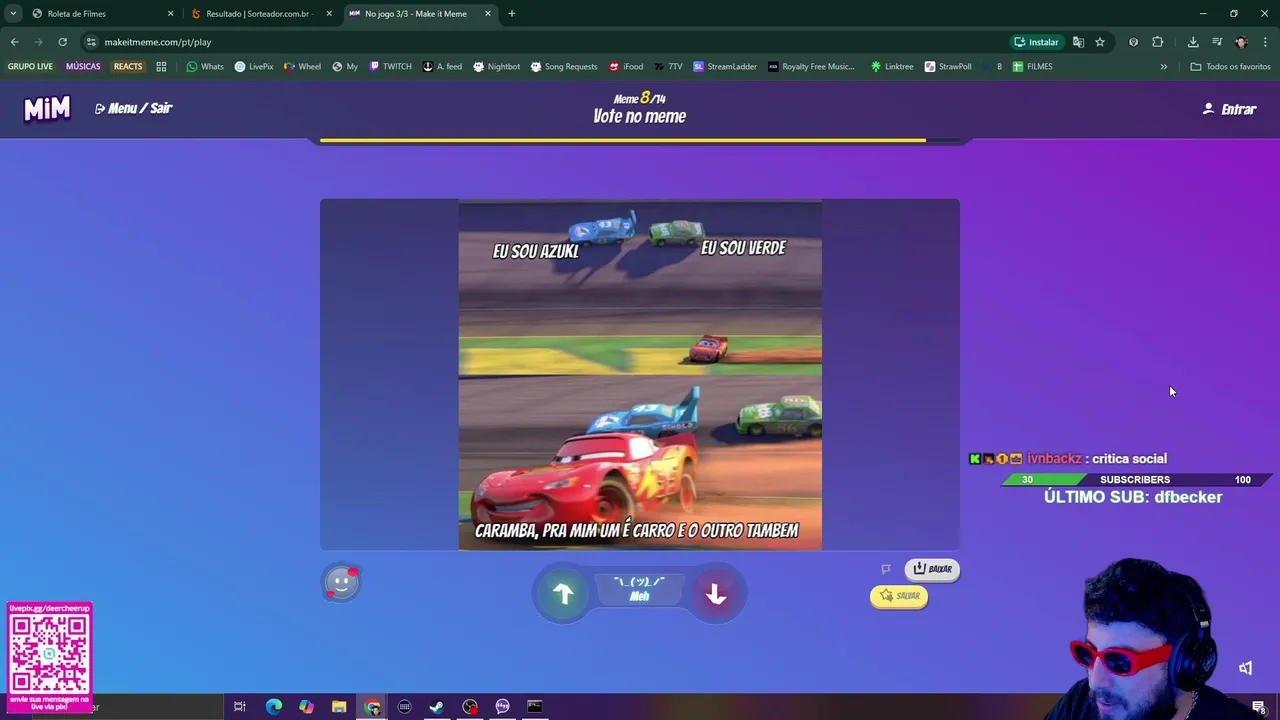This screenshot has width=1280, height=720.
Task: Open the MÚSICAS bookmark folder
Action: coord(83,66)
